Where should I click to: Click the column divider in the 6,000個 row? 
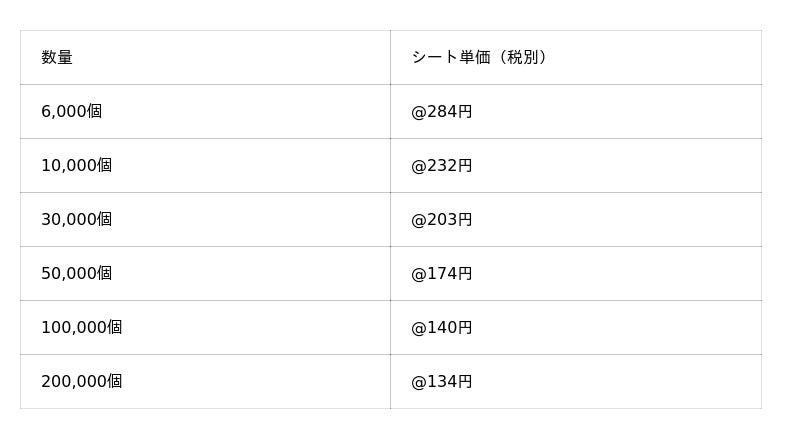390,112
